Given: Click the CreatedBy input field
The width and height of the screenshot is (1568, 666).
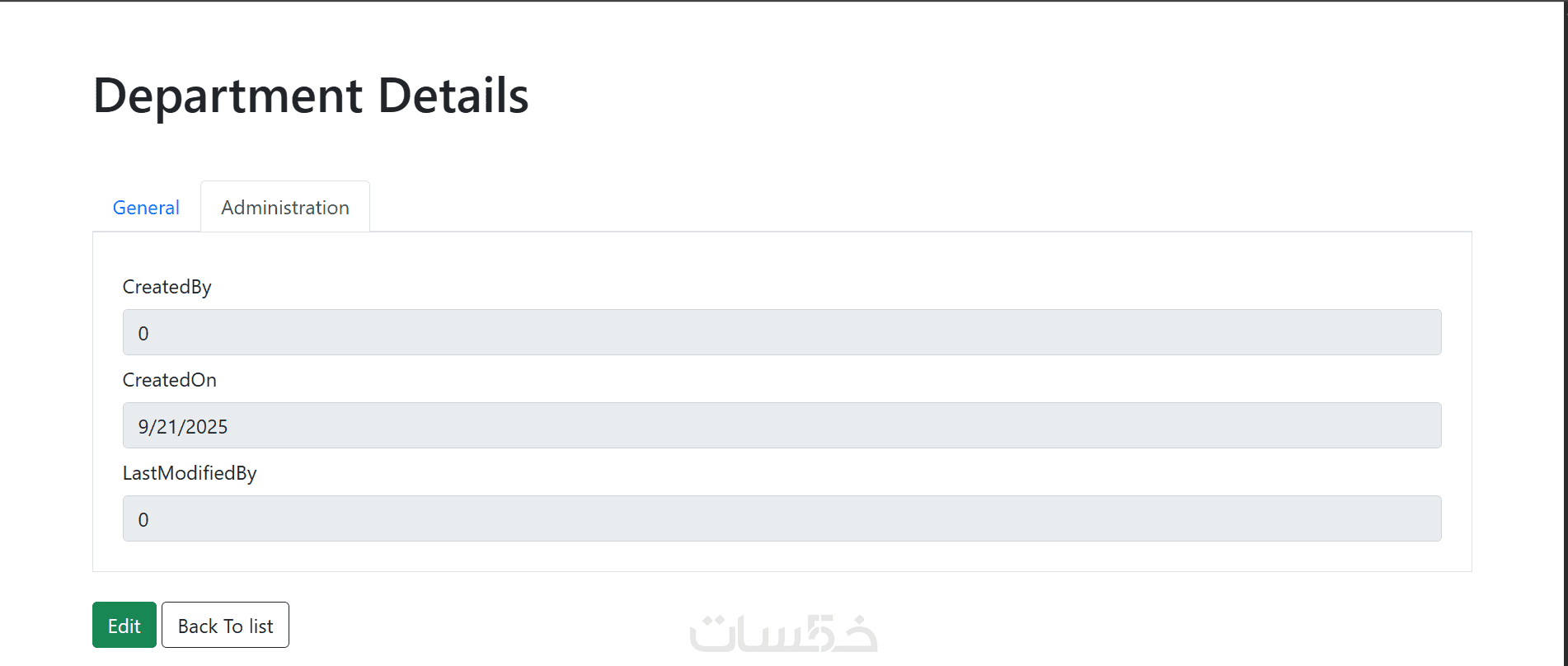Looking at the screenshot, I should (x=782, y=333).
